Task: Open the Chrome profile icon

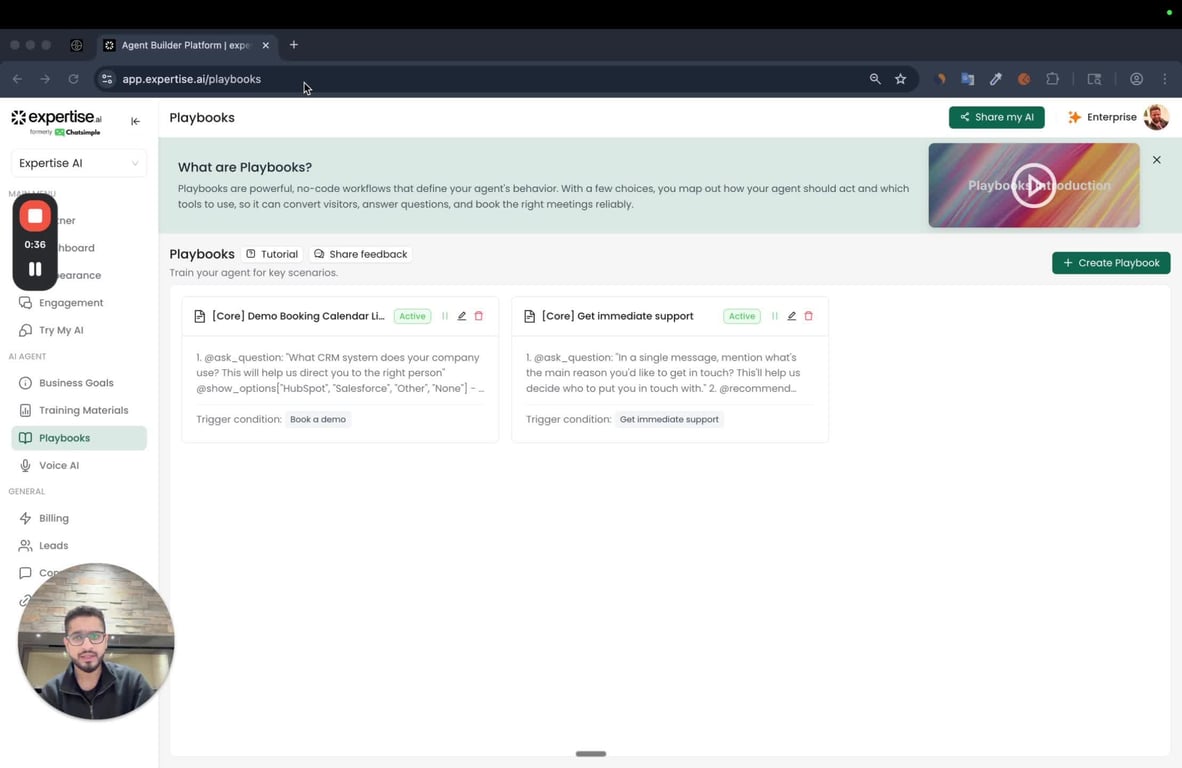Action: pos(1136,79)
